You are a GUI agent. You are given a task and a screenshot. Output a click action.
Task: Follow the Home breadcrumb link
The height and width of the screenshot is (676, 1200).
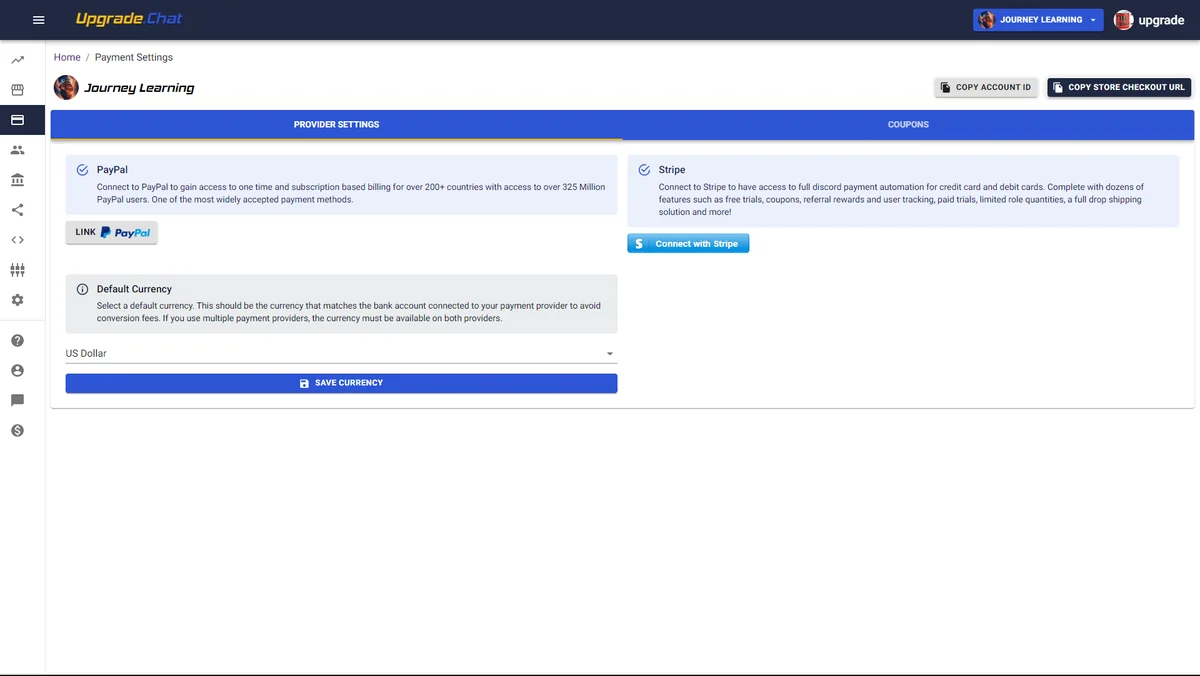pos(67,57)
